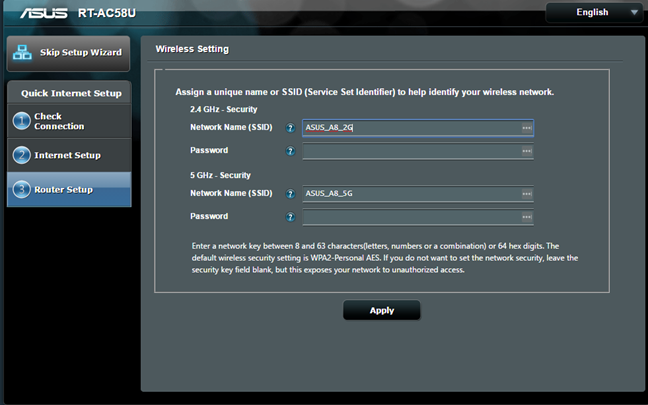Click the ellipsis icon in 5 GHz Password field

[x=526, y=217]
